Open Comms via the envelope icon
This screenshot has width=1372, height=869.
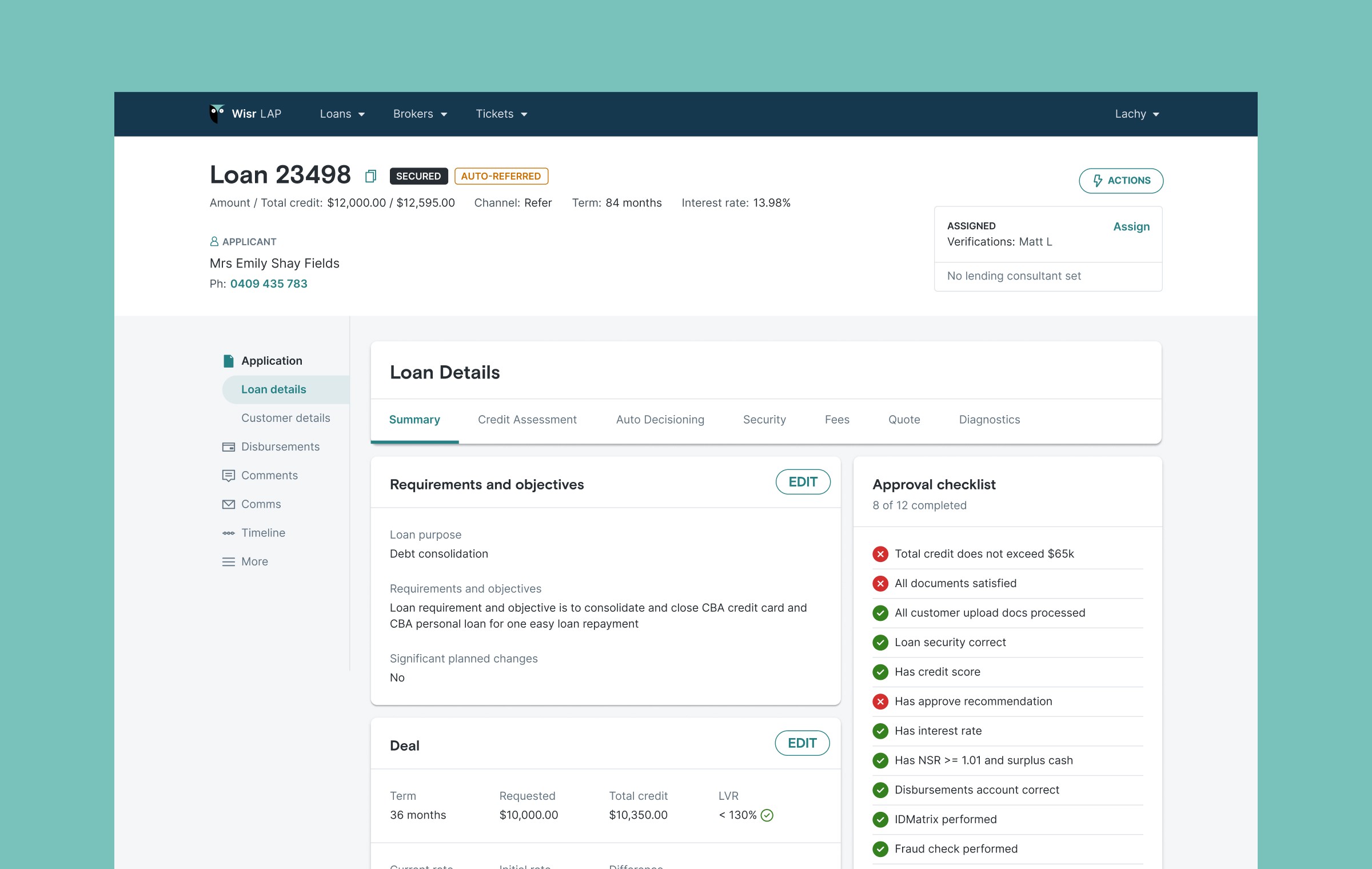pyautogui.click(x=229, y=504)
